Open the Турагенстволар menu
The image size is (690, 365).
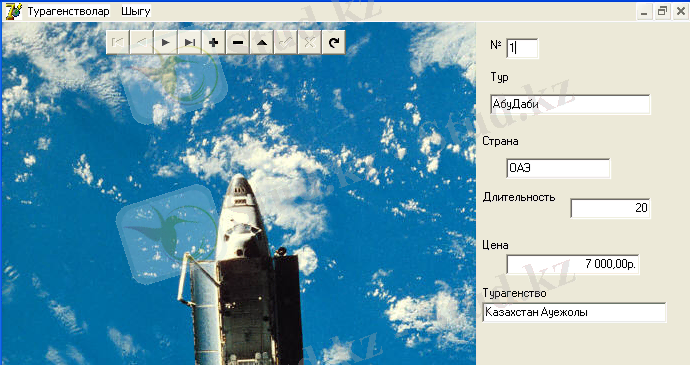(x=68, y=11)
